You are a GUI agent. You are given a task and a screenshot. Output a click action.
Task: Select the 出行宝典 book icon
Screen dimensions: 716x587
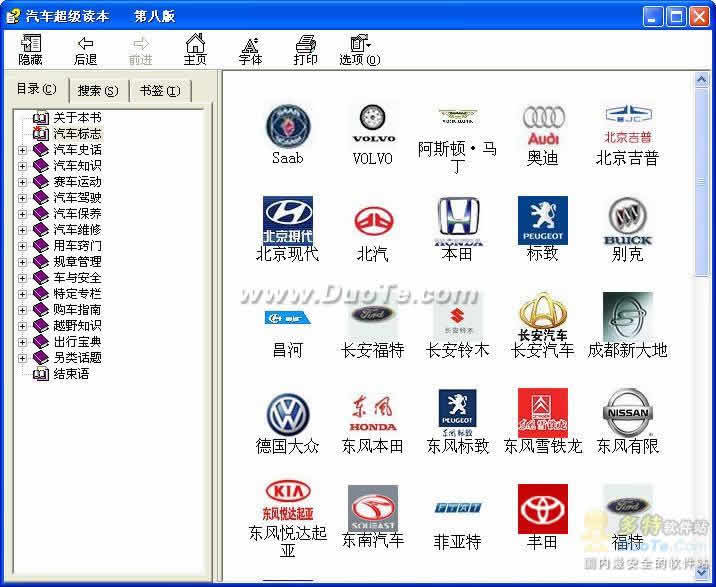41,342
